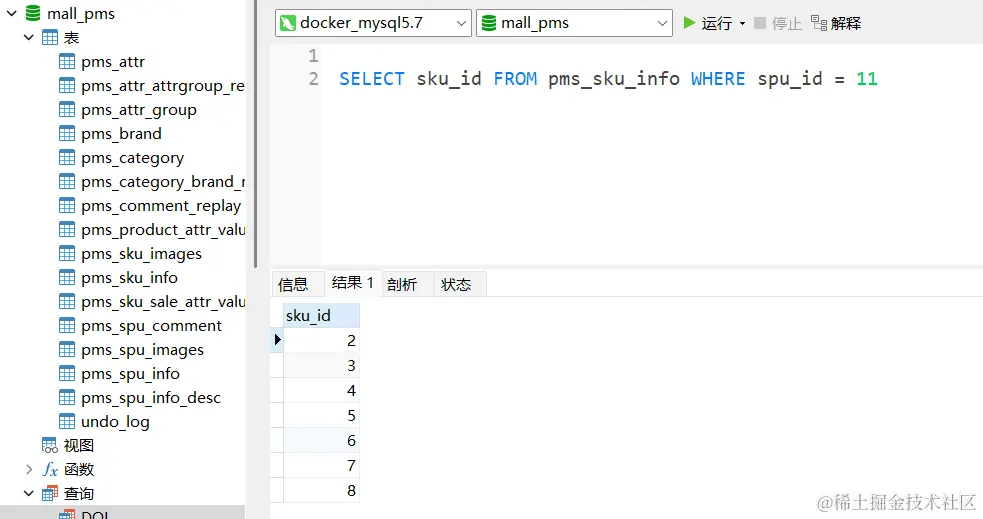Click the 查询 queries icon
Screen dimensions: 983x519
tap(50, 493)
